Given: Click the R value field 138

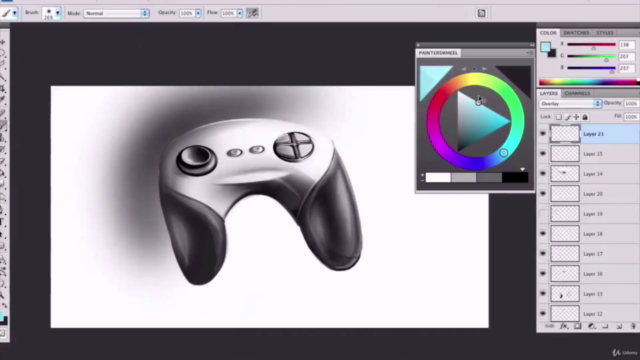Looking at the screenshot, I should tap(627, 45).
